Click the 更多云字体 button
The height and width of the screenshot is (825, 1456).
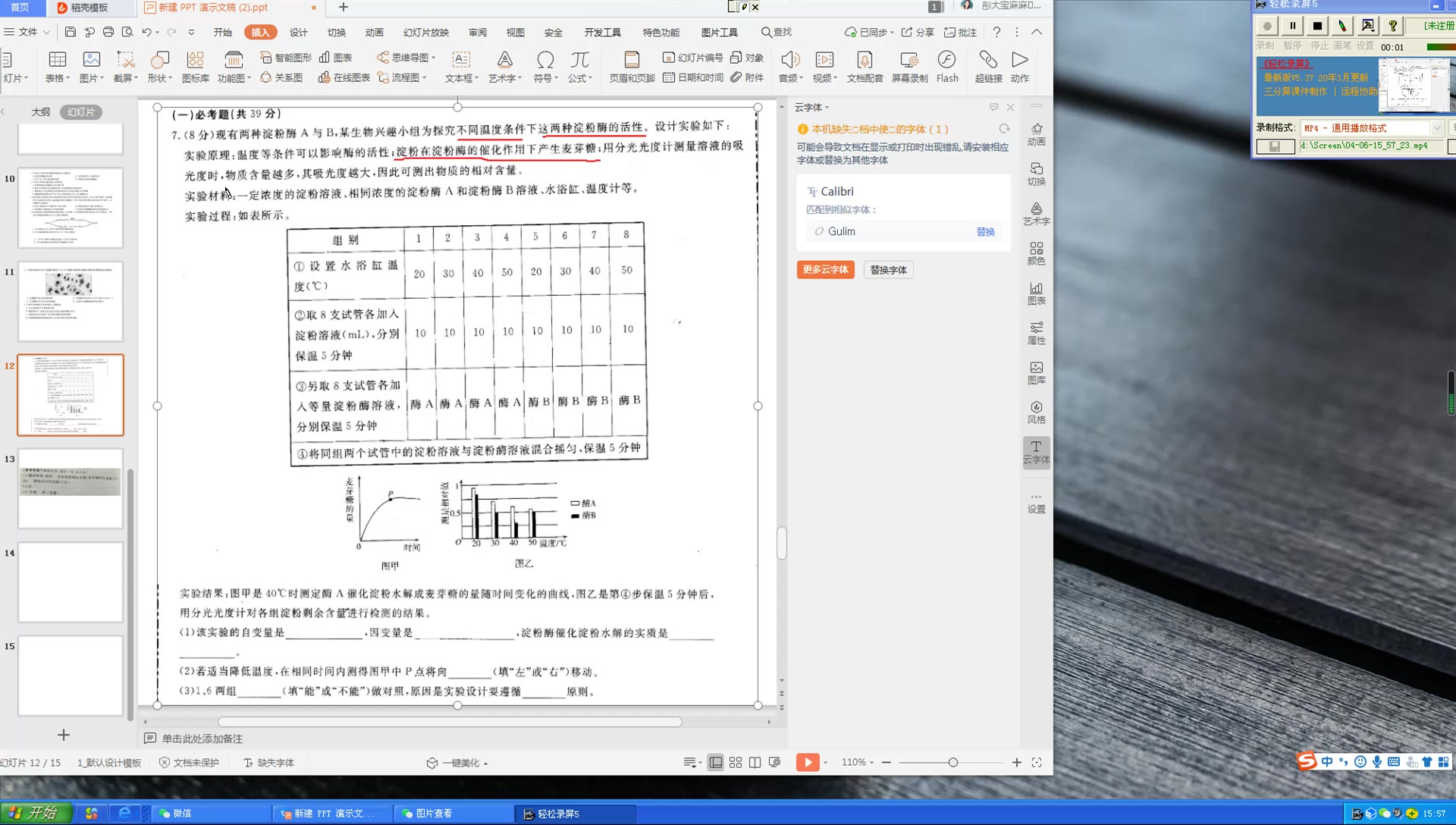pos(824,269)
